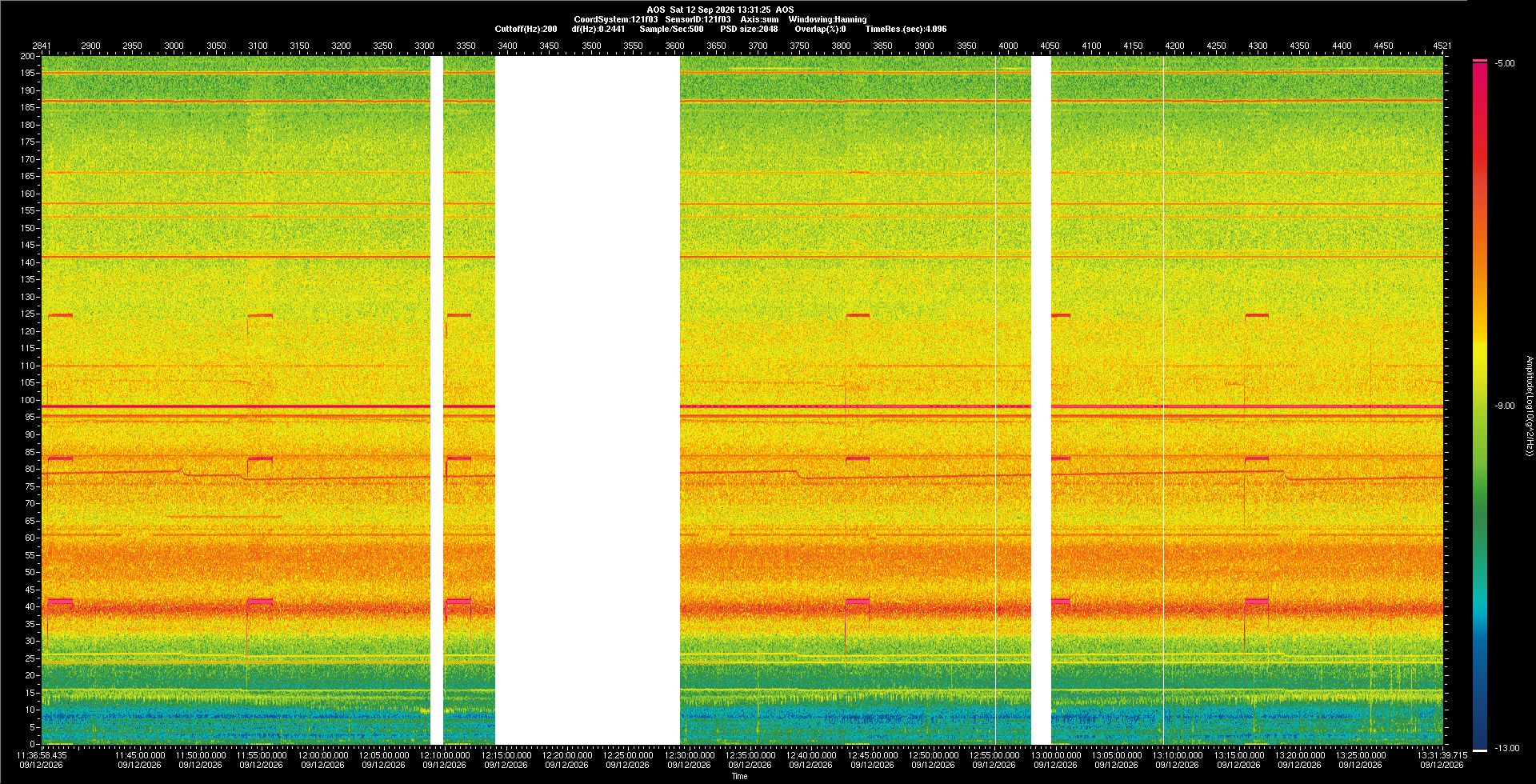This screenshot has width=1536, height=784.
Task: Click the 200 Hz frequency axis tick
Action: 29,56
